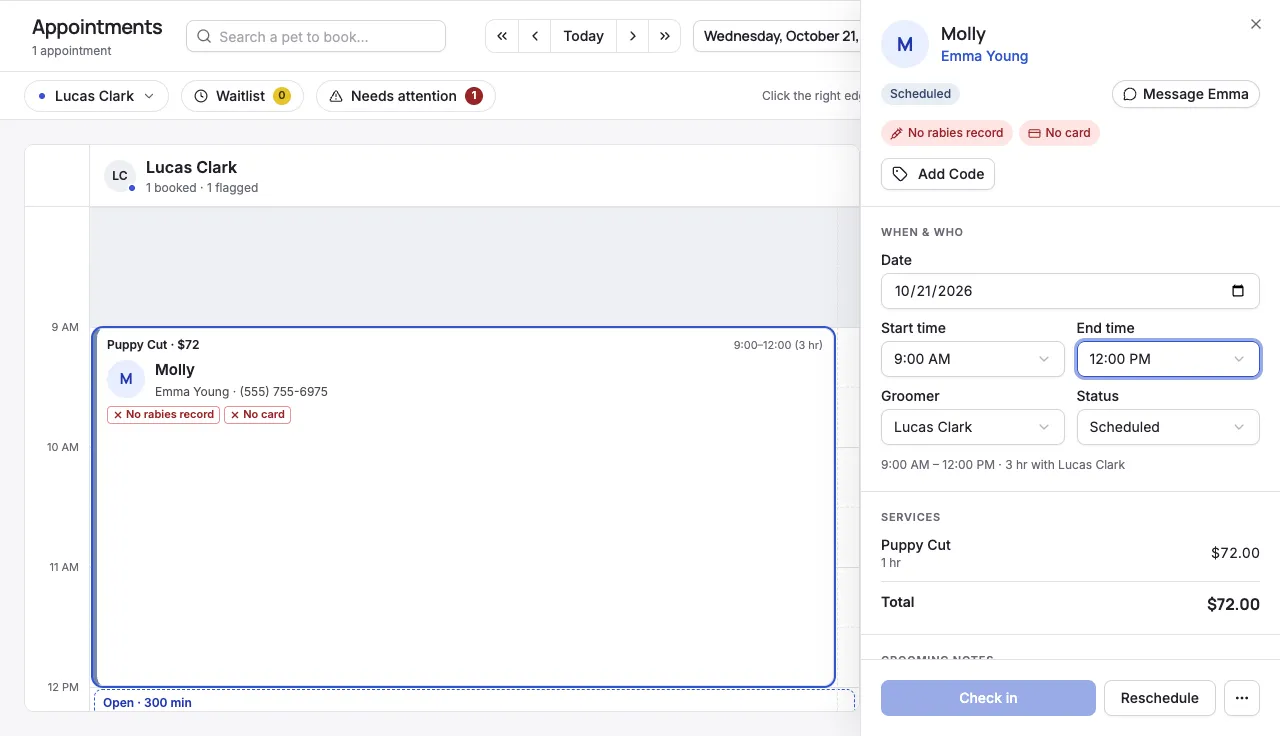Click Message Emma button
Screen dimensions: 1280x736
pos(1186,94)
